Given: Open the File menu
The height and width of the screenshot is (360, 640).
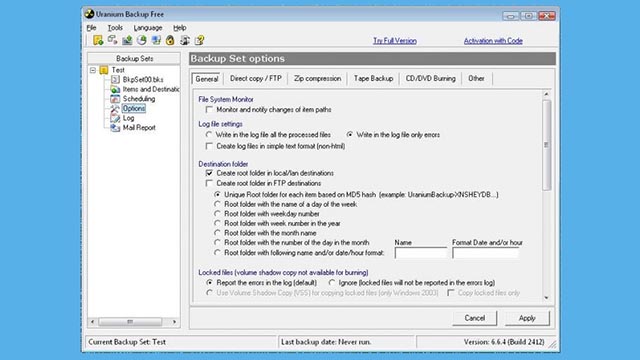Looking at the screenshot, I should [x=91, y=28].
